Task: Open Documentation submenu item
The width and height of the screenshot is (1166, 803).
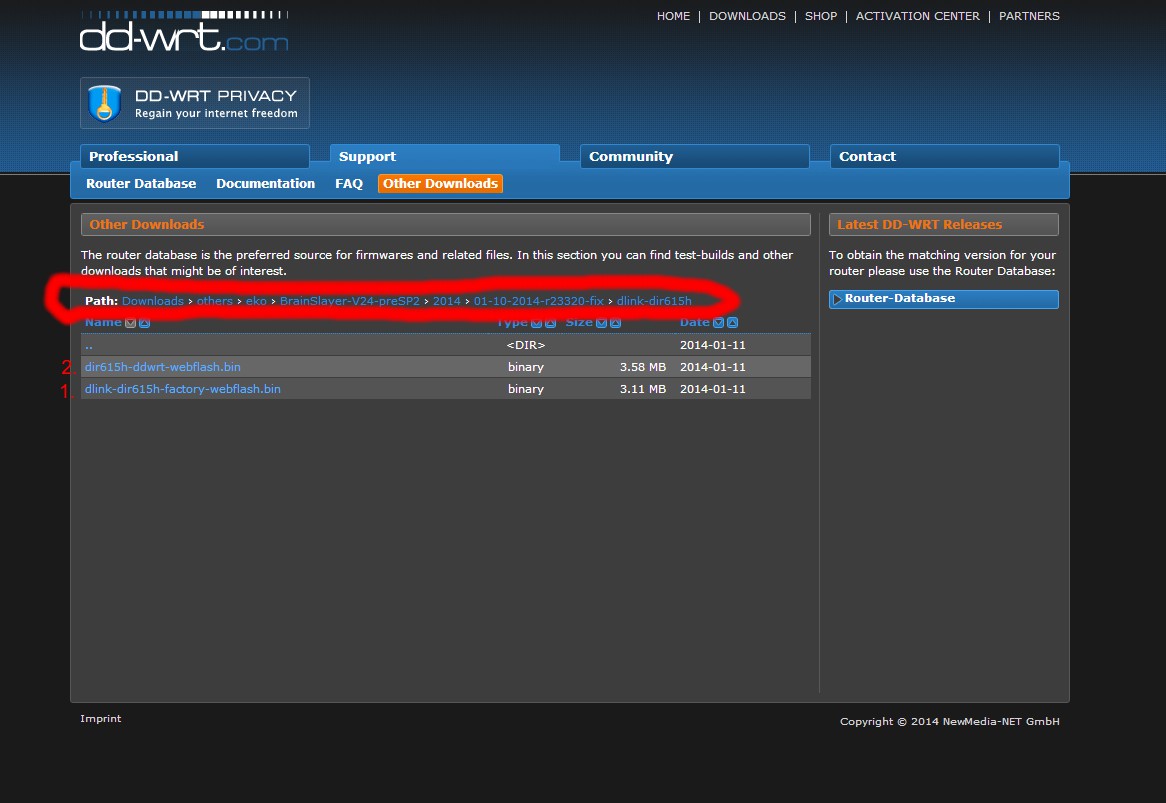Action: [x=265, y=184]
